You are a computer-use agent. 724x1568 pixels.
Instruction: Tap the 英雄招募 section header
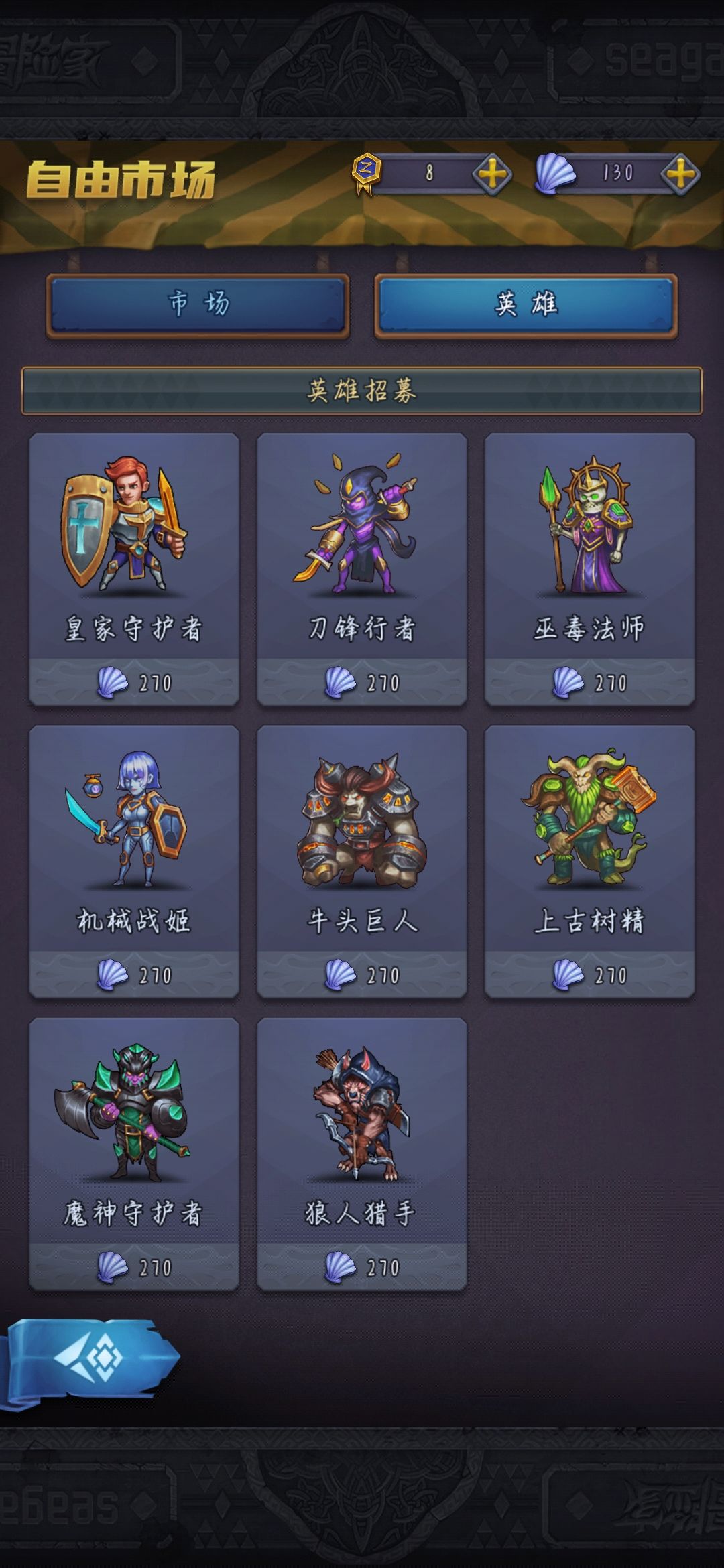(x=362, y=391)
